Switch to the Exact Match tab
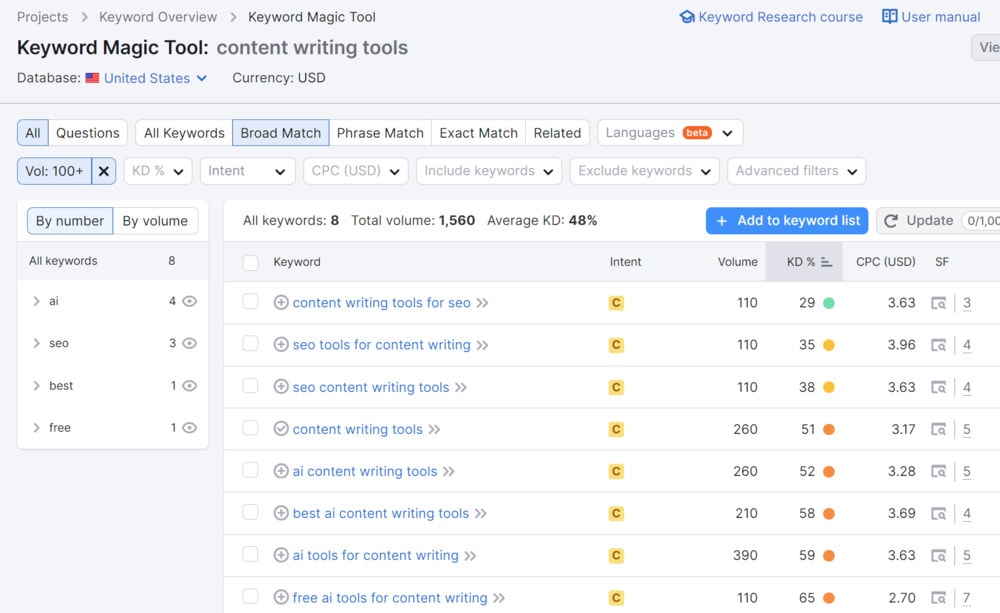 [x=478, y=133]
